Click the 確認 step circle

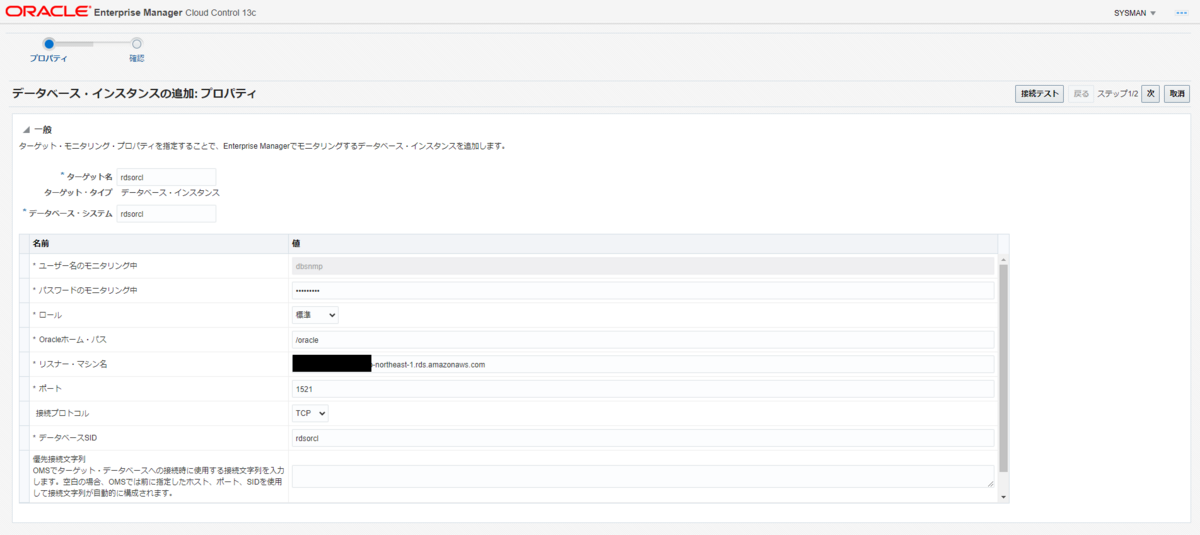(x=137, y=43)
